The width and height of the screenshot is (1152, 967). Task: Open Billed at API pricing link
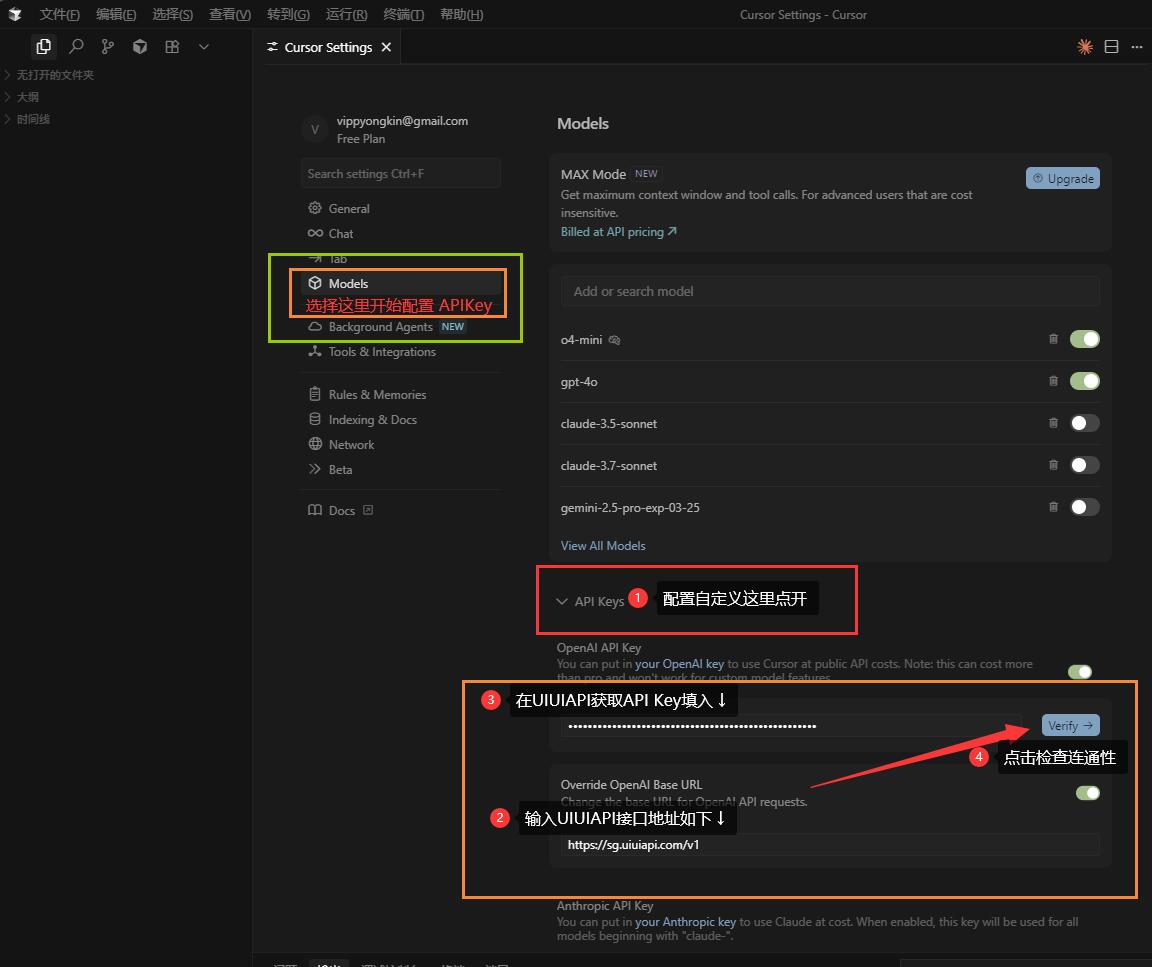[619, 232]
